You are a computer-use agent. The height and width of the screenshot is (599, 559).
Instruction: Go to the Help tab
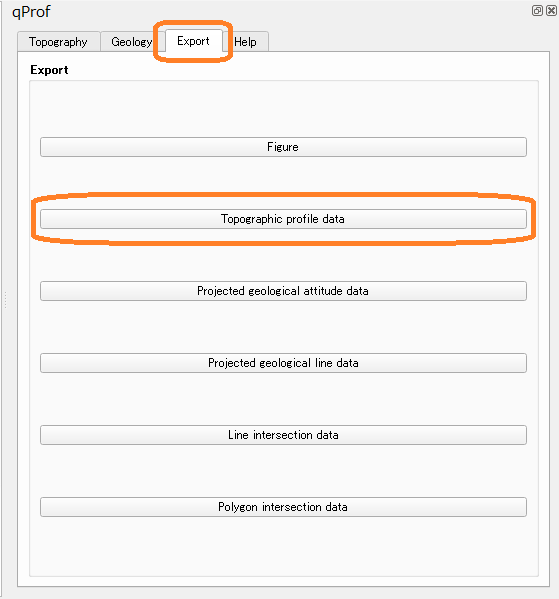pyautogui.click(x=245, y=42)
